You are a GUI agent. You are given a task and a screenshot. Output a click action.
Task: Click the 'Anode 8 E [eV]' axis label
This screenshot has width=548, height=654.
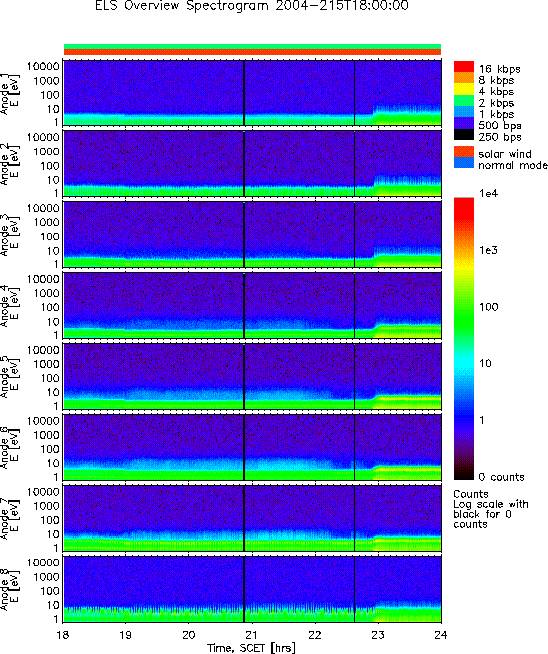tap(10, 590)
